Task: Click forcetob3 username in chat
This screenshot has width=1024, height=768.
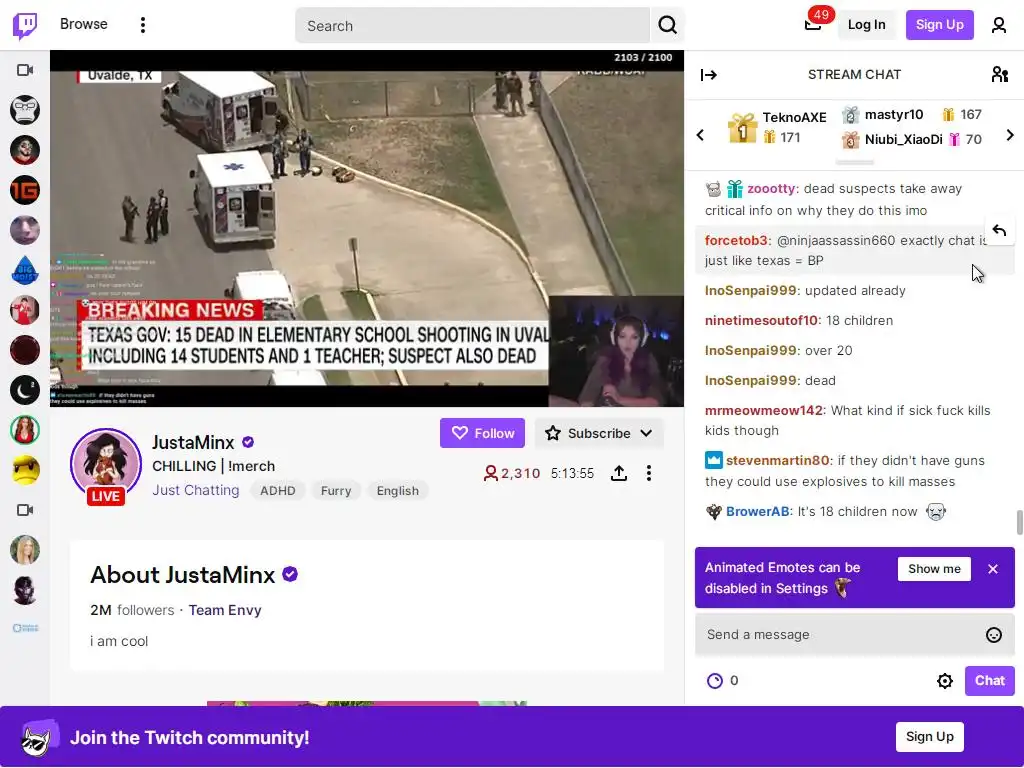Action: click(x=735, y=240)
